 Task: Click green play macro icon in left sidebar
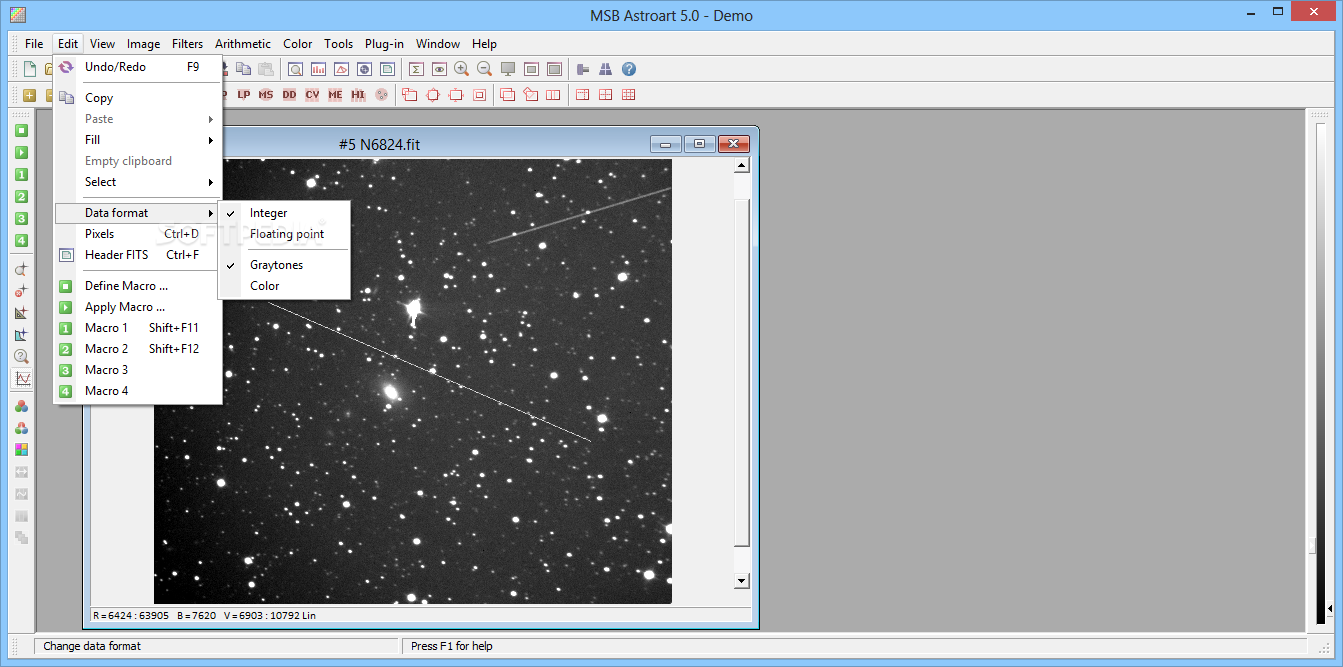pyautogui.click(x=21, y=153)
